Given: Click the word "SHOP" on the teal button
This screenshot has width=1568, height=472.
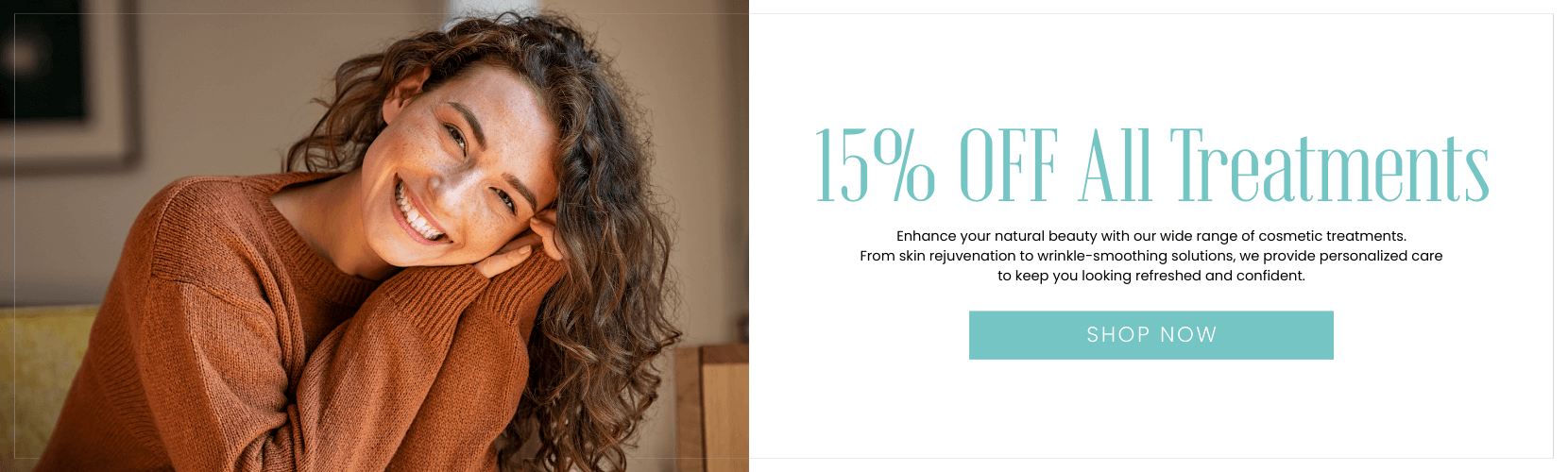Looking at the screenshot, I should click(1117, 335).
